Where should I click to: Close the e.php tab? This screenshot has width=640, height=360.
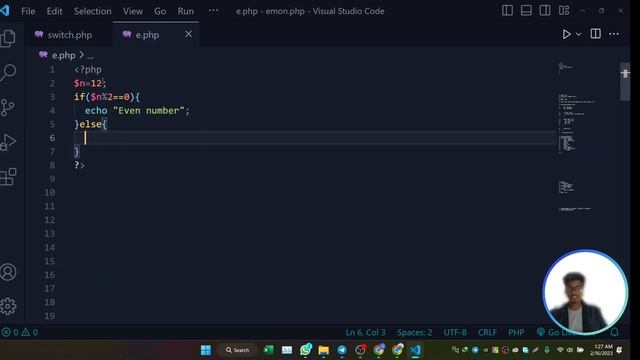point(188,34)
